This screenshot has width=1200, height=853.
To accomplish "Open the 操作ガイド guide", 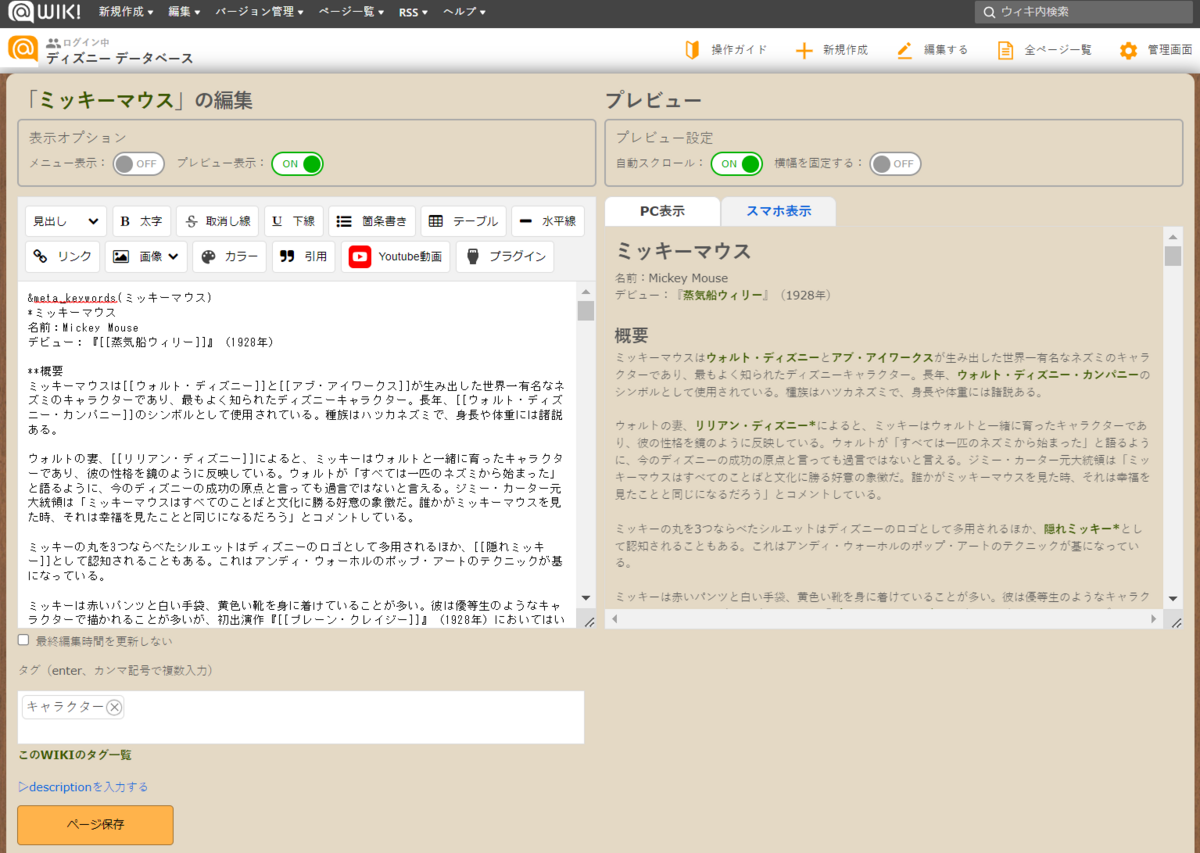I will coord(725,50).
